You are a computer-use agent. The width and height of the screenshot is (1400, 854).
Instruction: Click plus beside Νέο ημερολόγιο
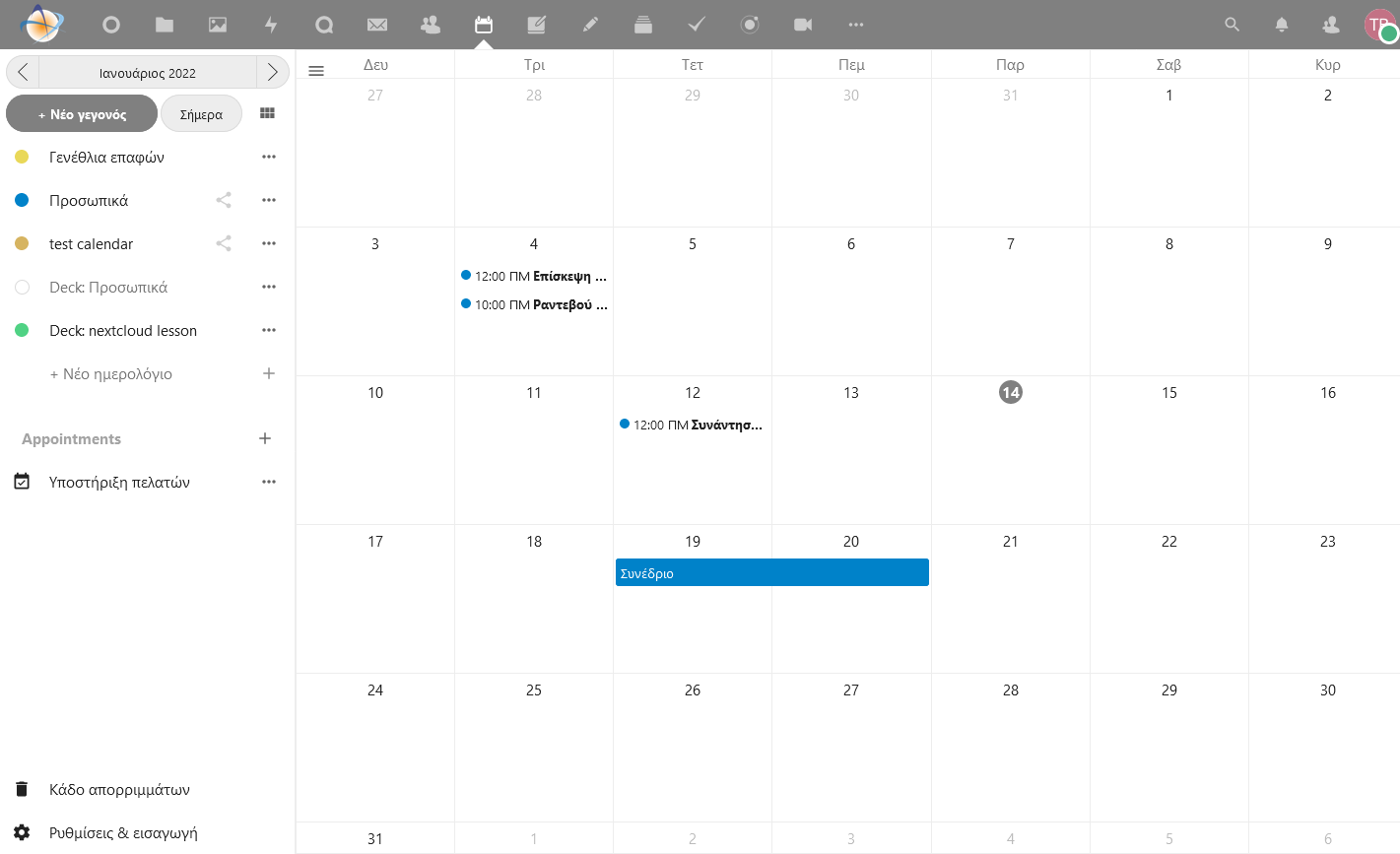(269, 373)
